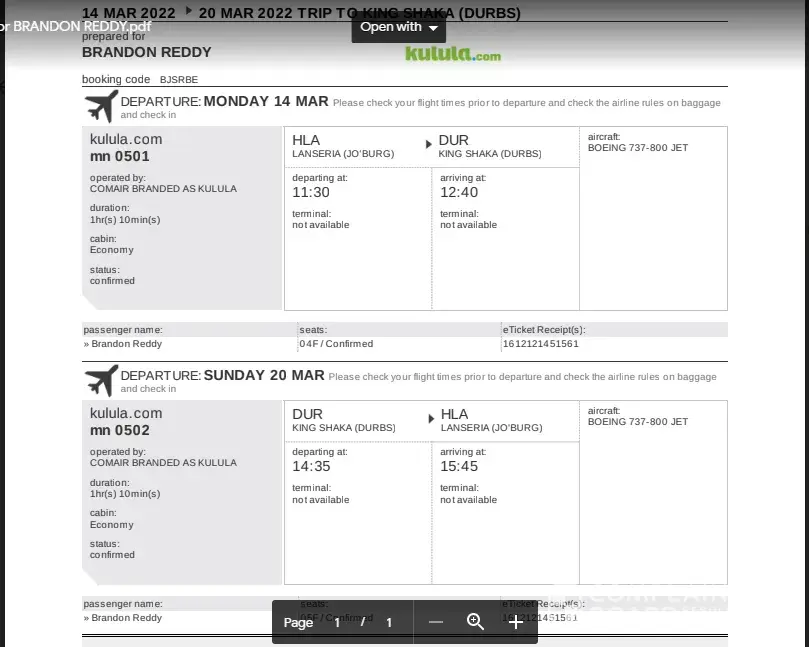The width and height of the screenshot is (809, 647).
Task: Click the zoom out minus icon
Action: pyautogui.click(x=436, y=622)
